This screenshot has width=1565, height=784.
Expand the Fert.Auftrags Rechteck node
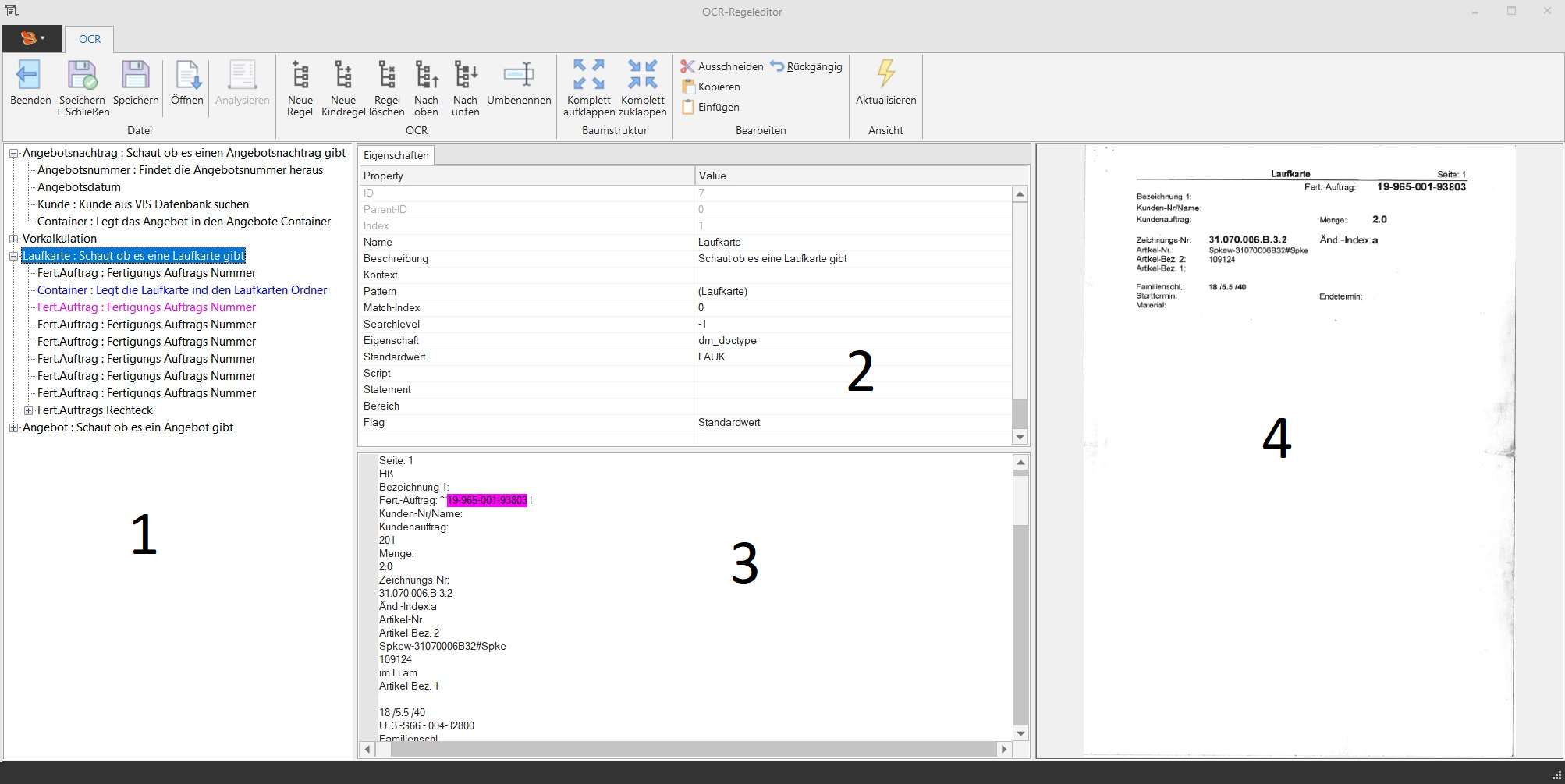tap(29, 411)
